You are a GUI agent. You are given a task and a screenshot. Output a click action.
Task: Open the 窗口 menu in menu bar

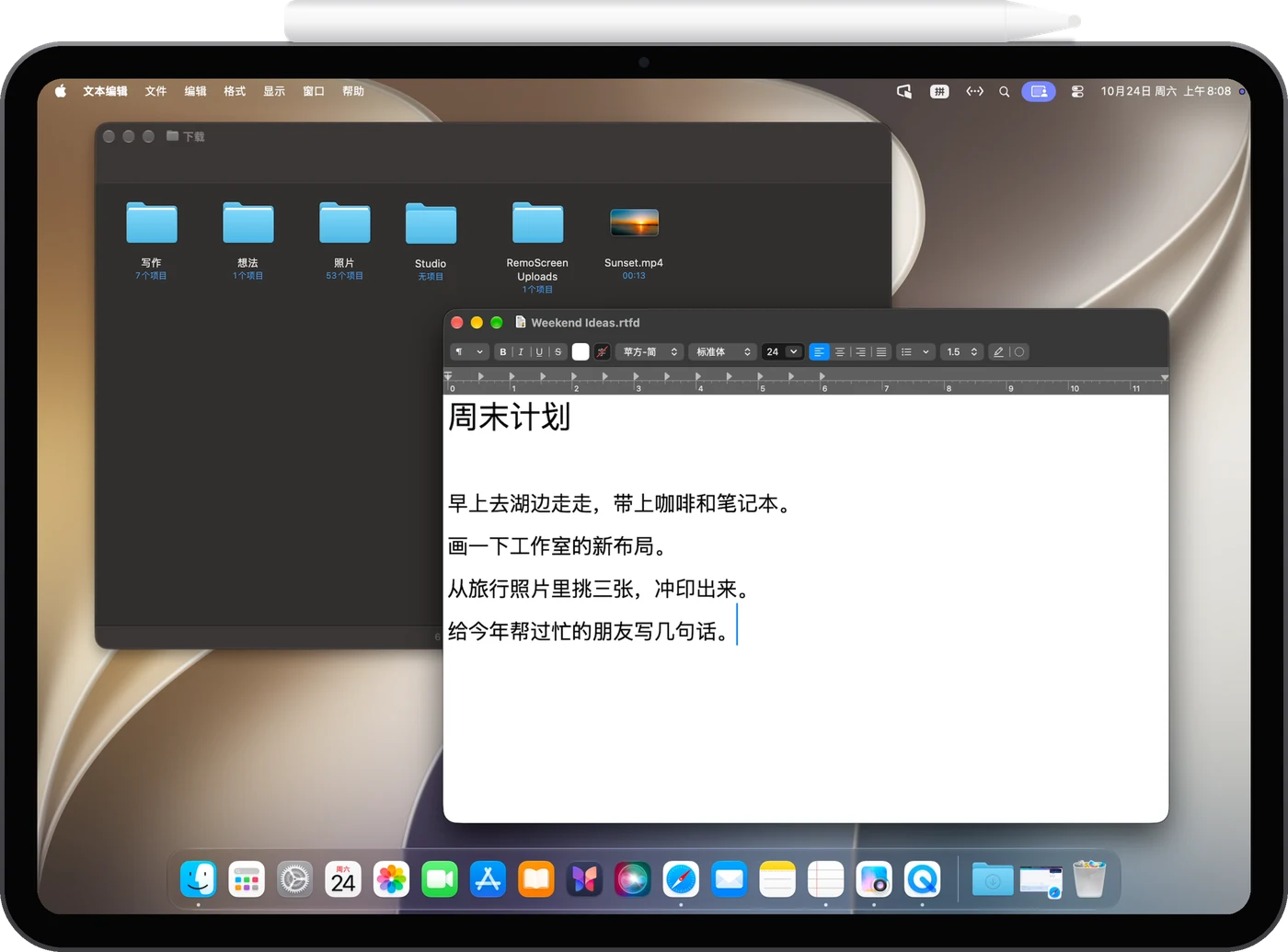coord(314,91)
